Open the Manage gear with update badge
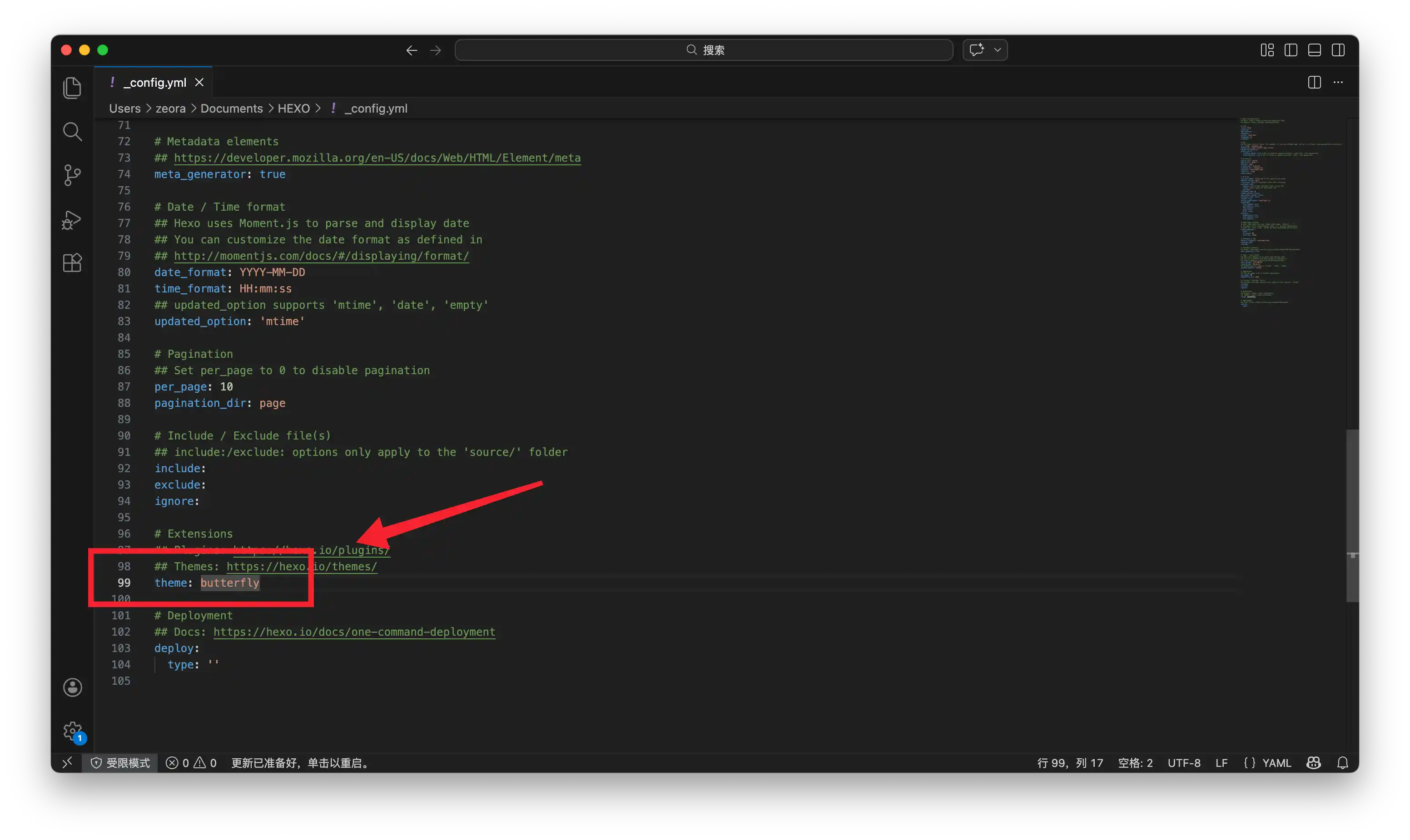 click(73, 731)
